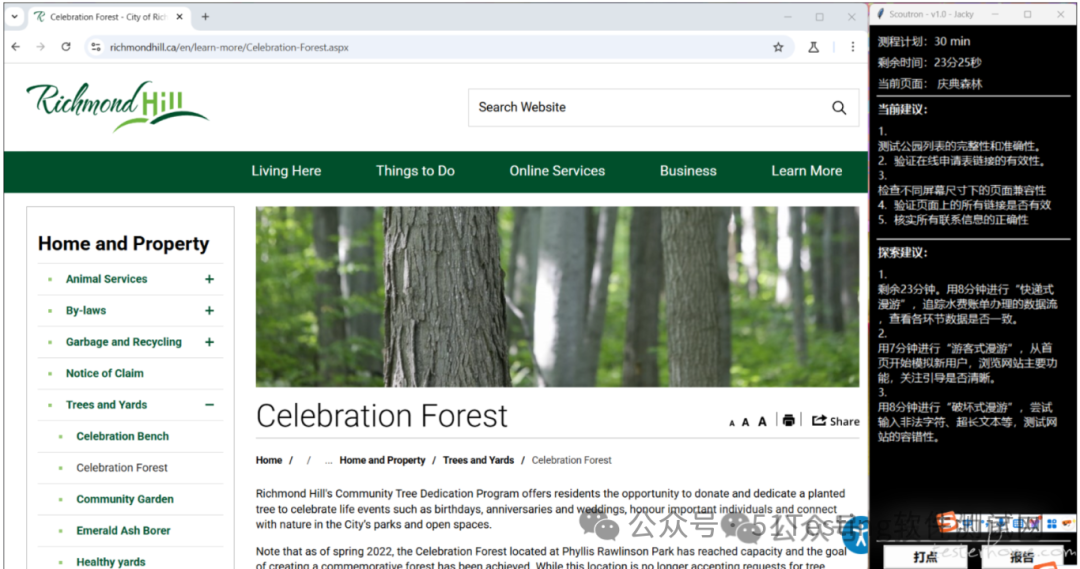
Task: Click Home and Property breadcrumb
Action: (x=382, y=460)
